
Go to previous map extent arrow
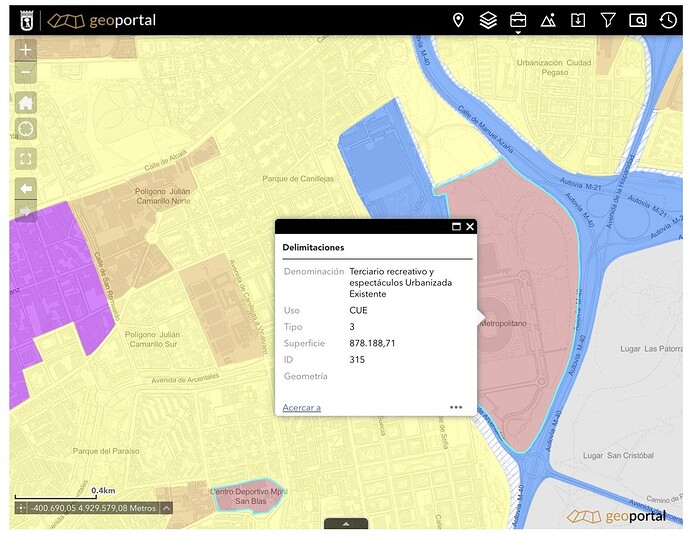click(x=26, y=189)
